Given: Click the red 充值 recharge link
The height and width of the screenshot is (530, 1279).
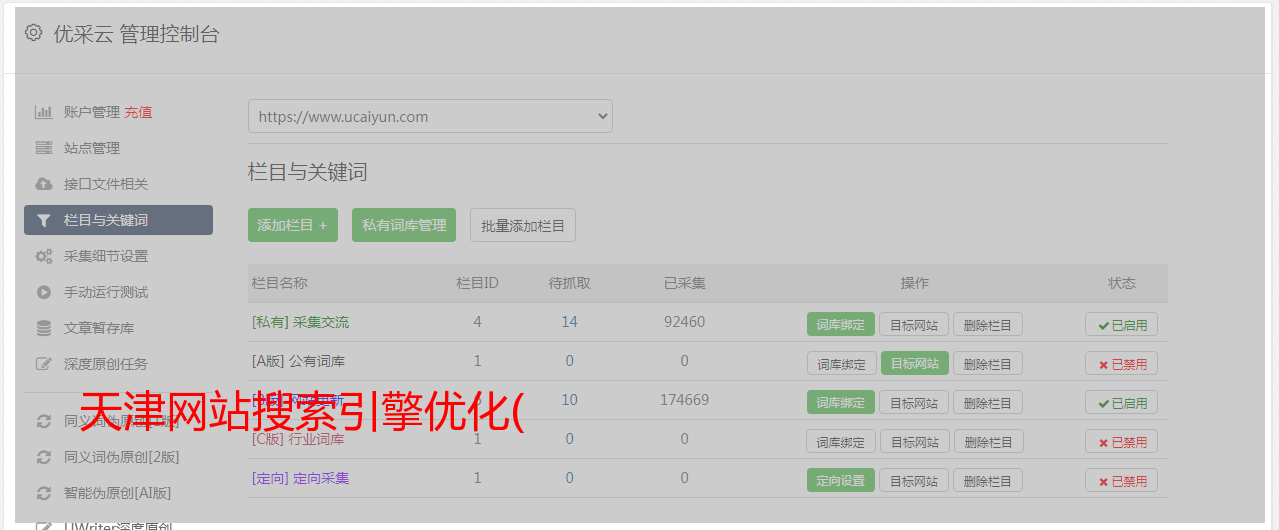Looking at the screenshot, I should (x=139, y=112).
